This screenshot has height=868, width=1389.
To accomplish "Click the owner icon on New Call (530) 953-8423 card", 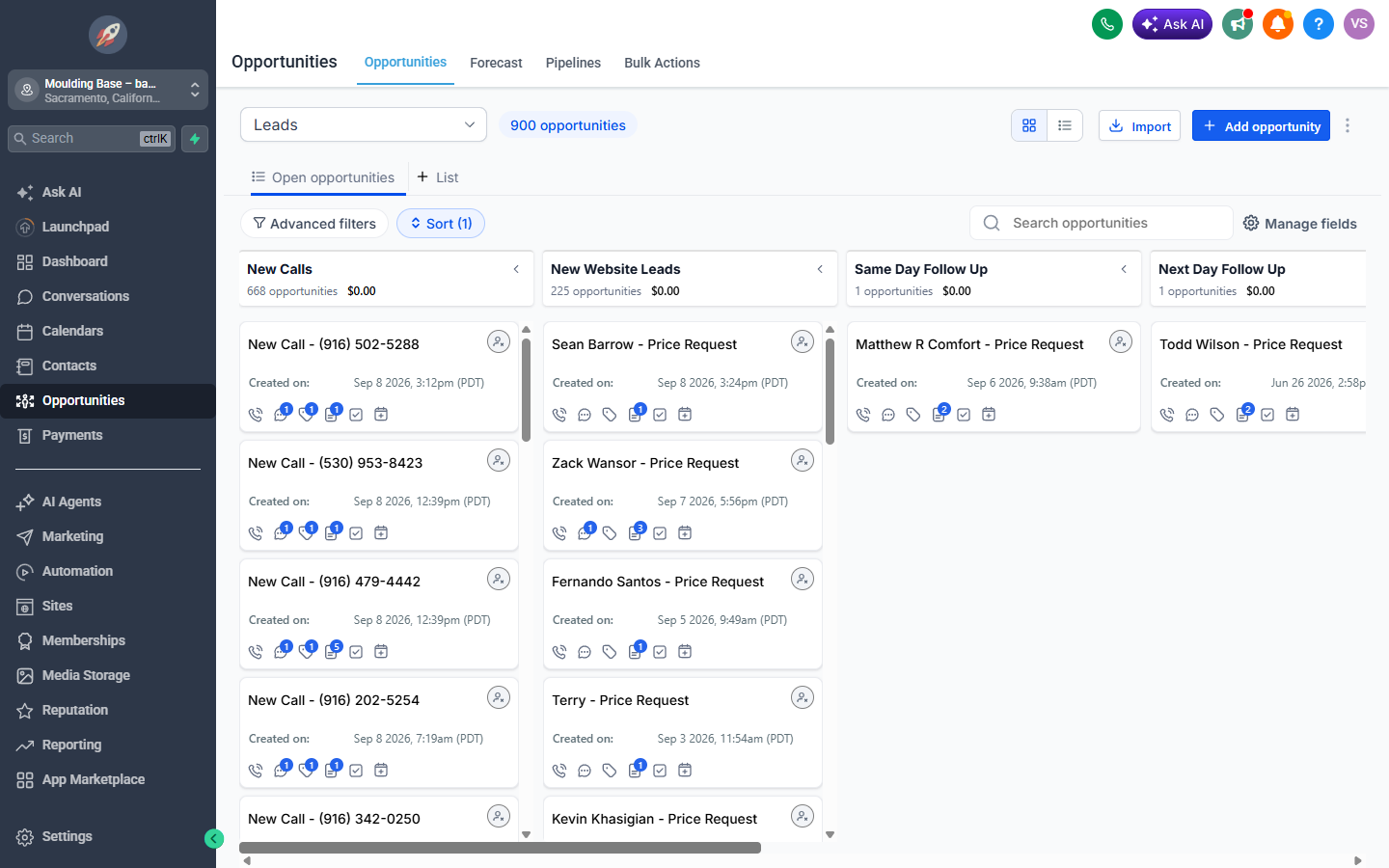I will 499,460.
